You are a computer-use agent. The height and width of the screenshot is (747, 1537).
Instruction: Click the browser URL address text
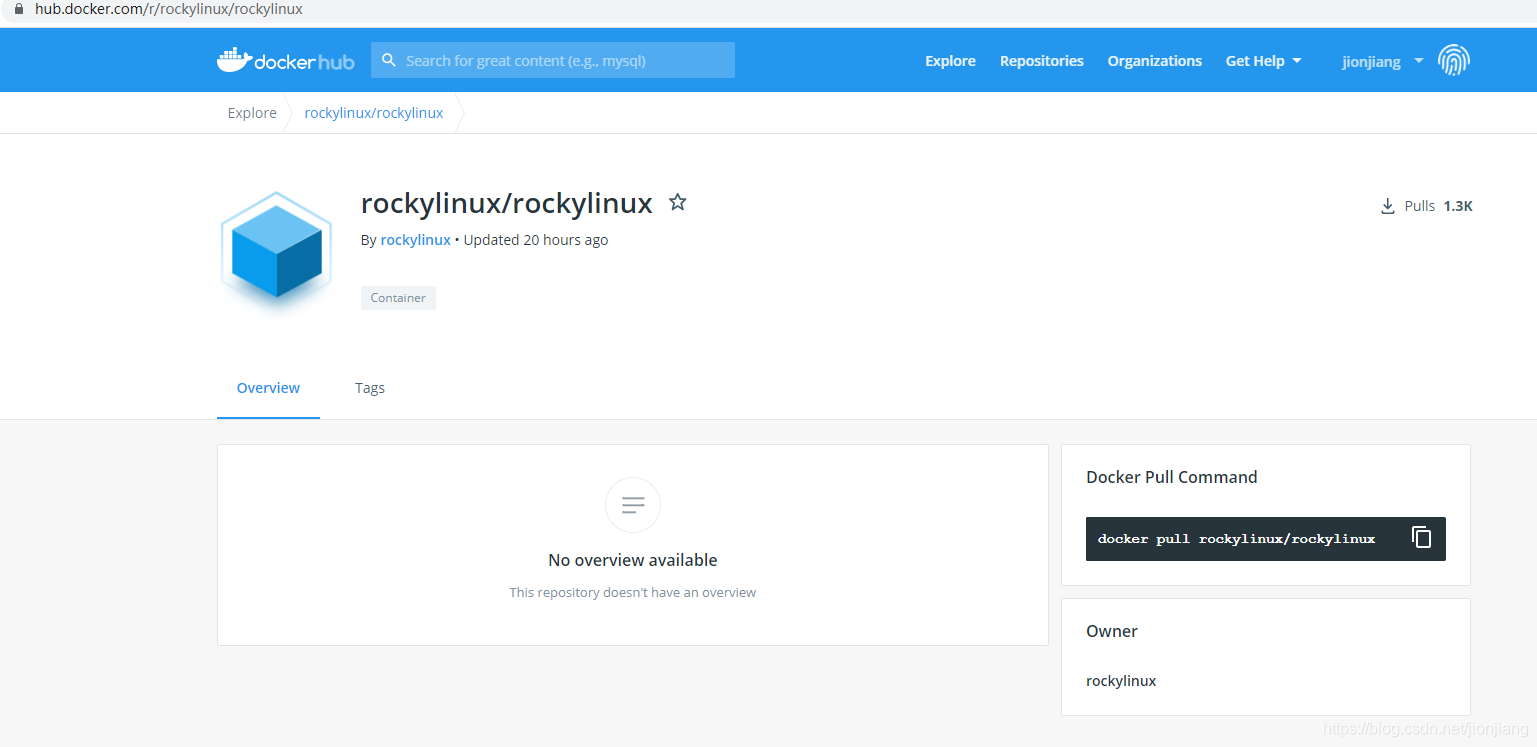169,9
